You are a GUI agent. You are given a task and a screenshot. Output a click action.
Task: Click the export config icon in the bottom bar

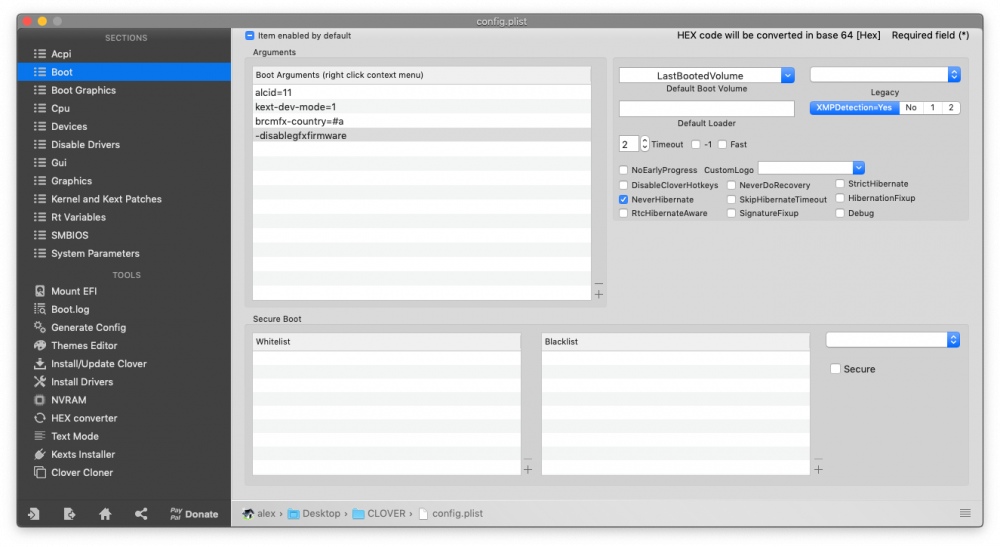[x=70, y=514]
